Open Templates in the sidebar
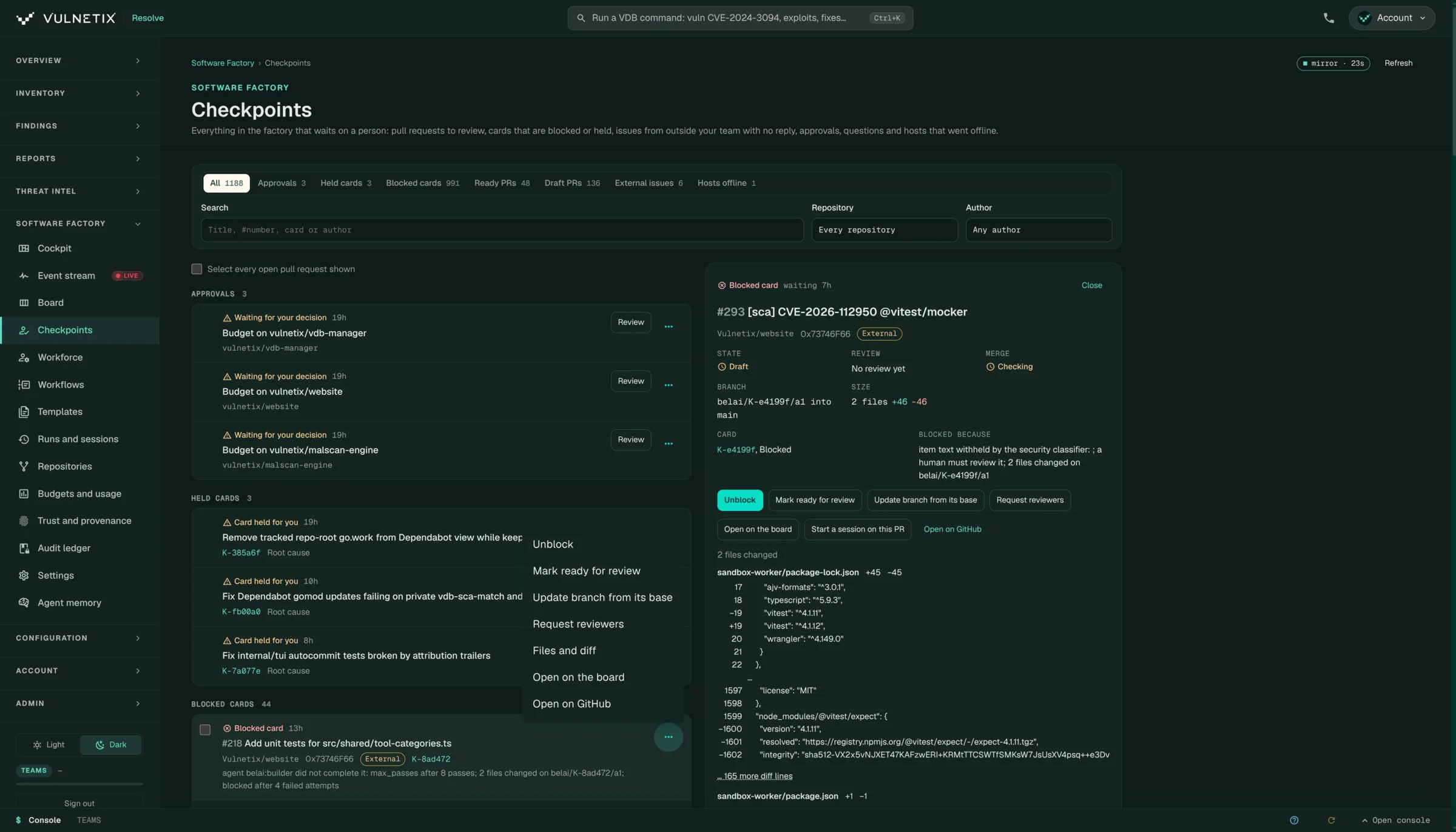 click(x=79, y=412)
